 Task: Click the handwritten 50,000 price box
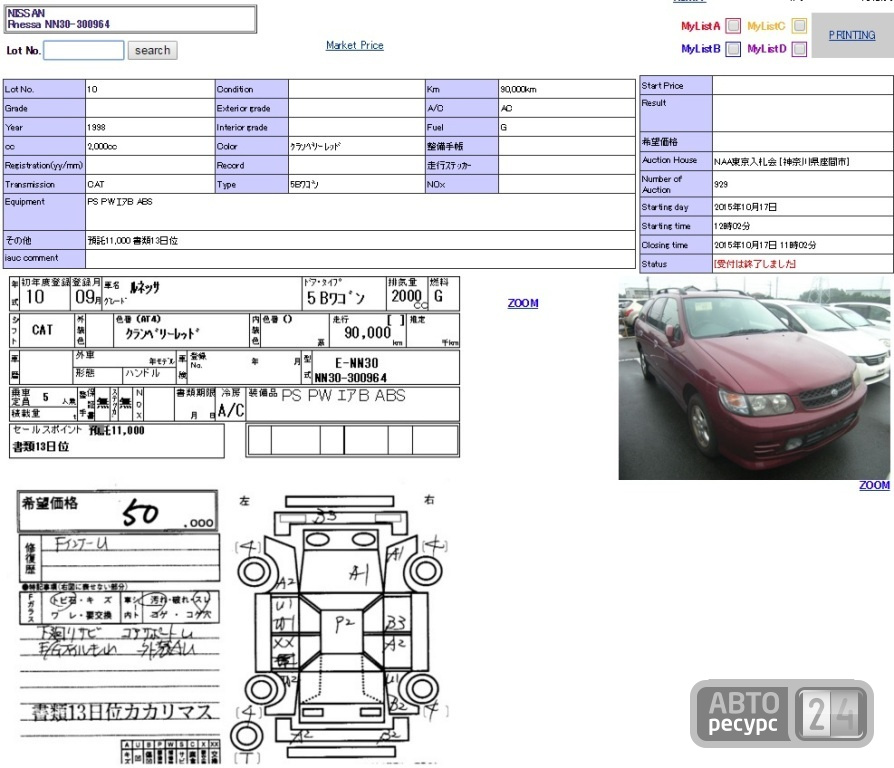click(117, 511)
